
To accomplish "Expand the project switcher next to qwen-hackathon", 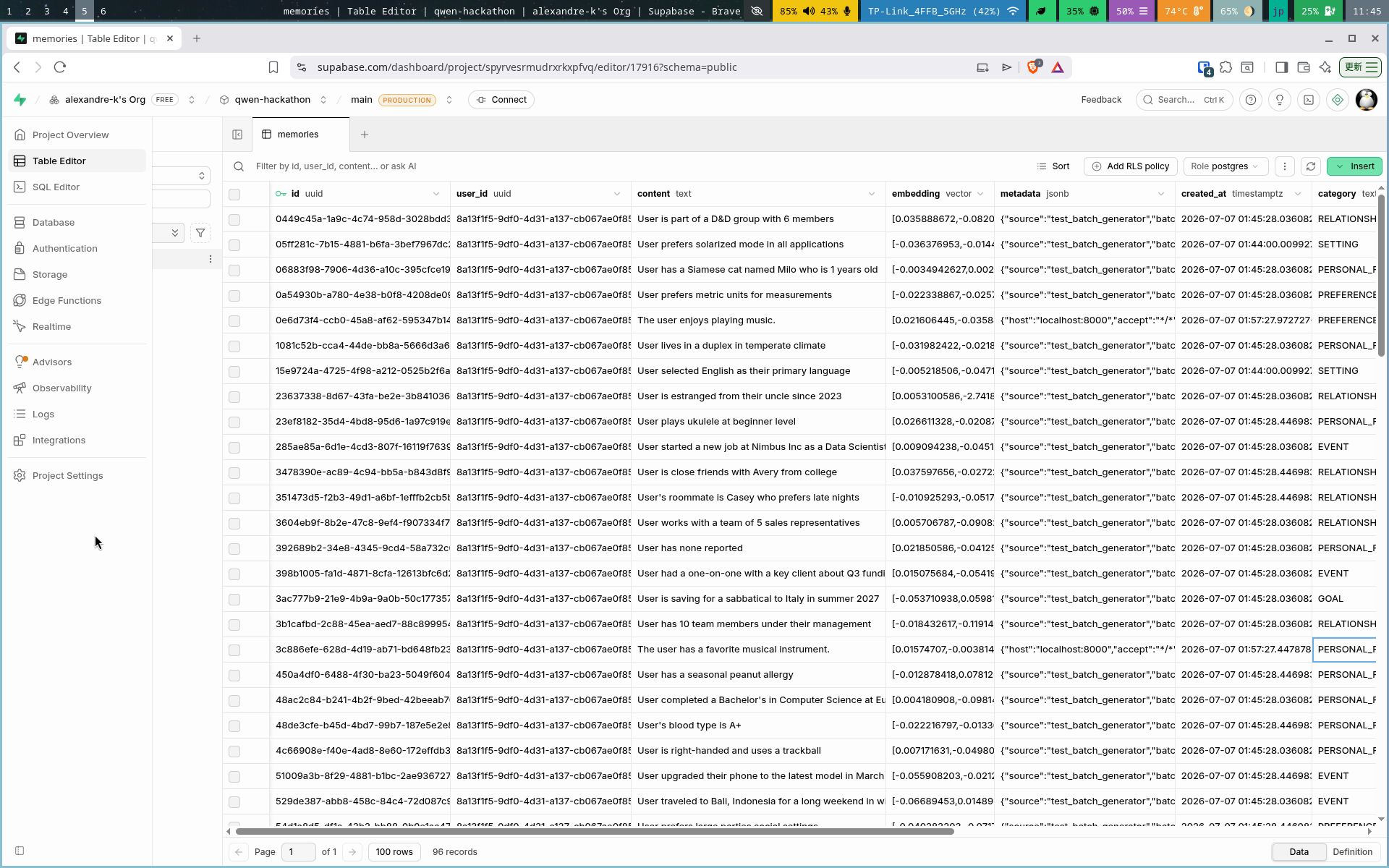I will [x=323, y=100].
